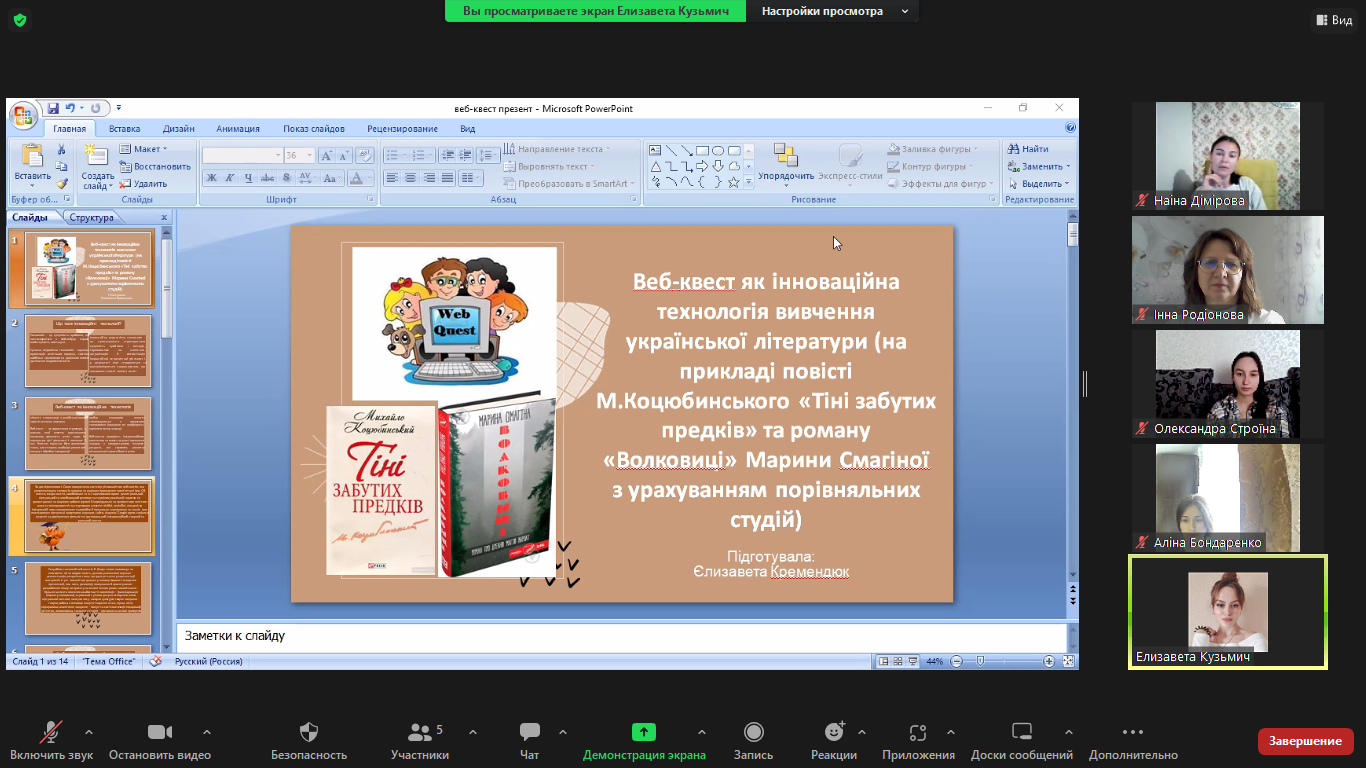The width and height of the screenshot is (1366, 768).
Task: Click the PowerPoint Office button
Action: [23, 115]
